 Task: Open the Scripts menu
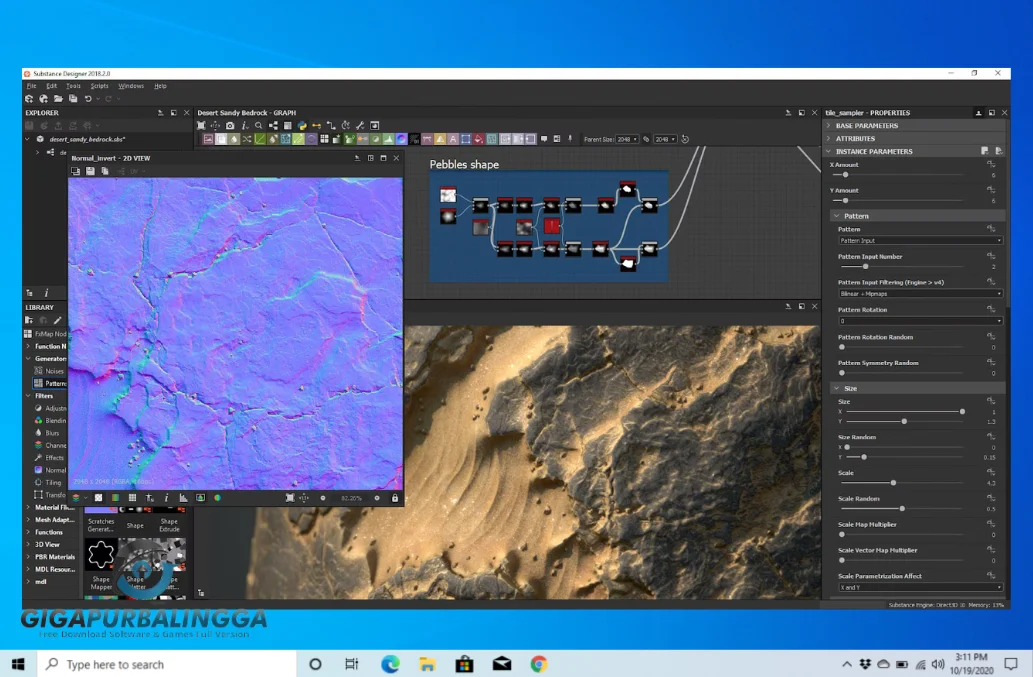pos(100,86)
